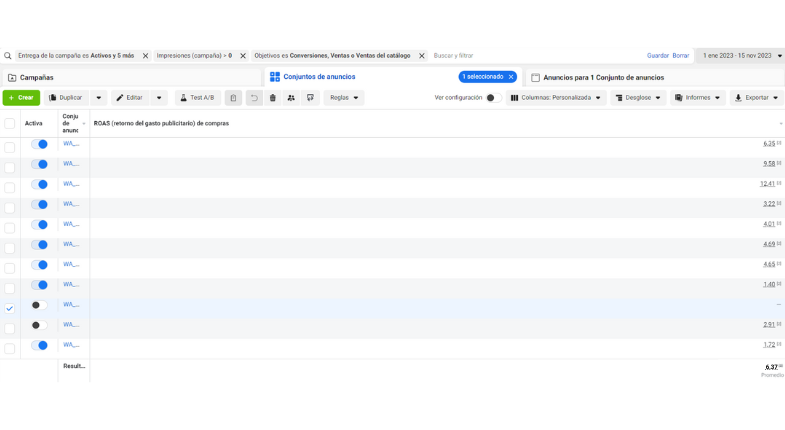Turn off the first ad set's Activa switch
Viewport: 785px width, 430px height.
[39, 144]
